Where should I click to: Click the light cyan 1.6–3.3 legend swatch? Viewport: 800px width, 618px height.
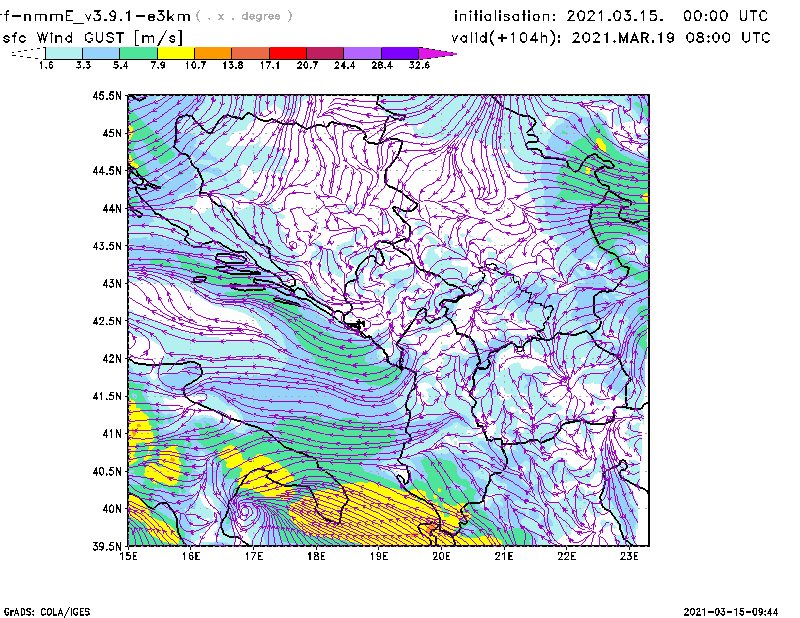(x=64, y=53)
